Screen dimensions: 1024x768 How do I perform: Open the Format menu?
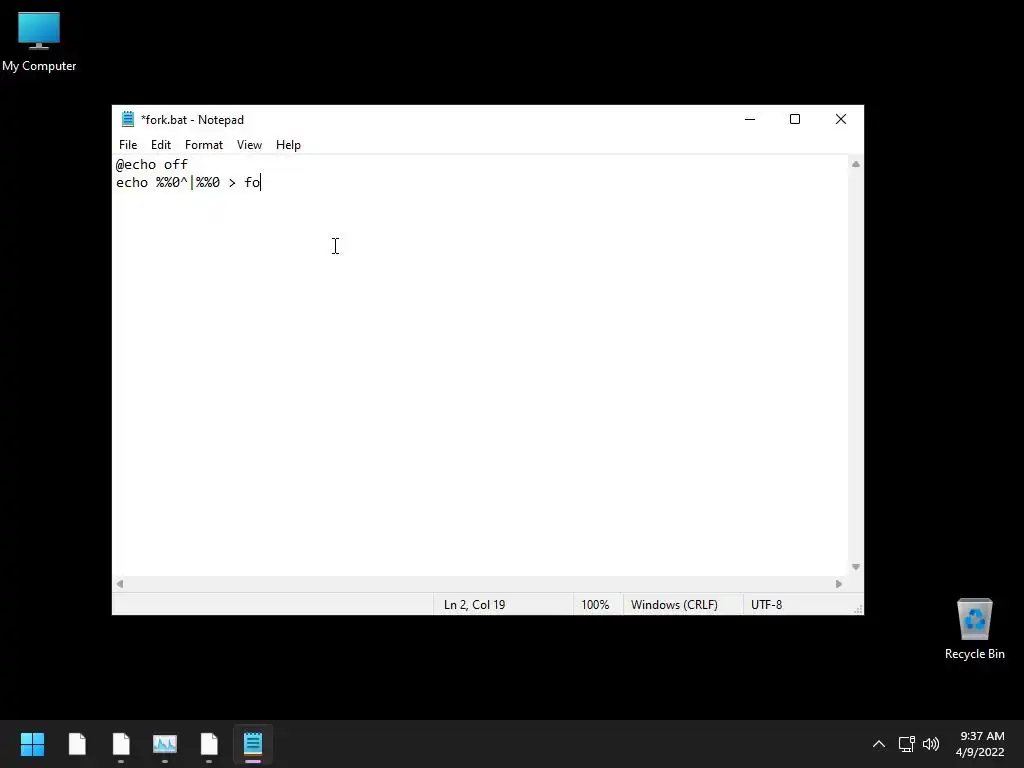point(204,145)
